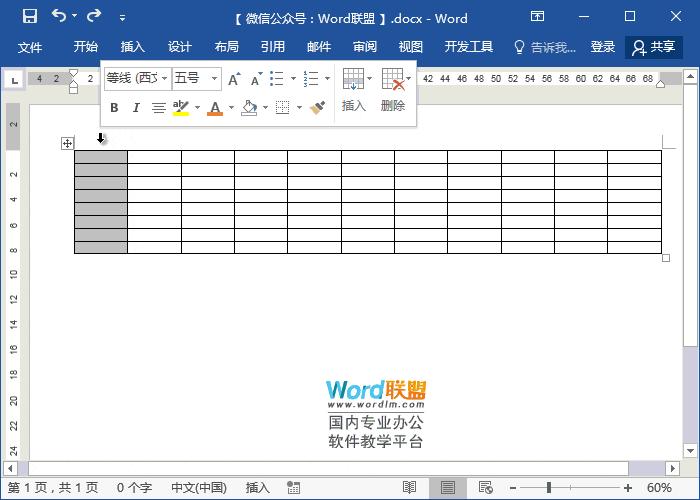Open the 视图 tab
The height and width of the screenshot is (500, 700).
coord(410,47)
